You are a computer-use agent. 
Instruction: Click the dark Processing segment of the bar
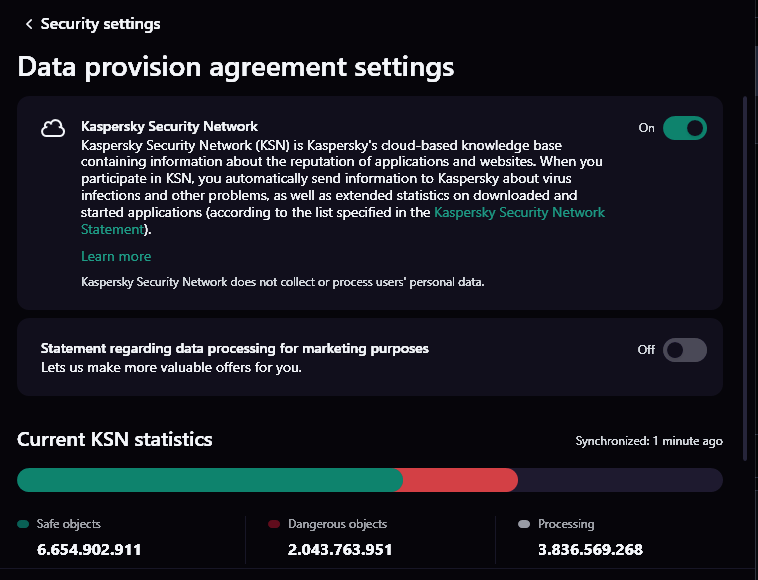(620, 480)
